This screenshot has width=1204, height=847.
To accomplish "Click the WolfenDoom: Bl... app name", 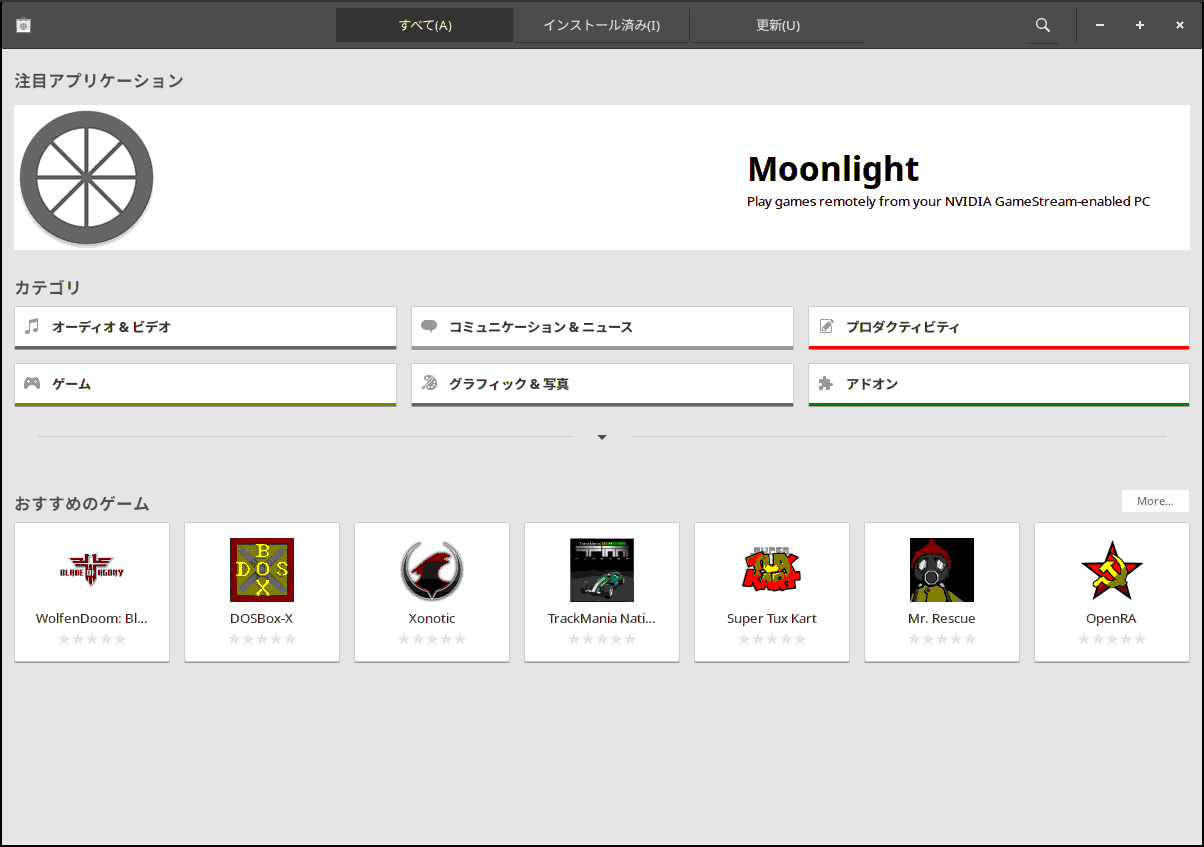I will pyautogui.click(x=92, y=618).
